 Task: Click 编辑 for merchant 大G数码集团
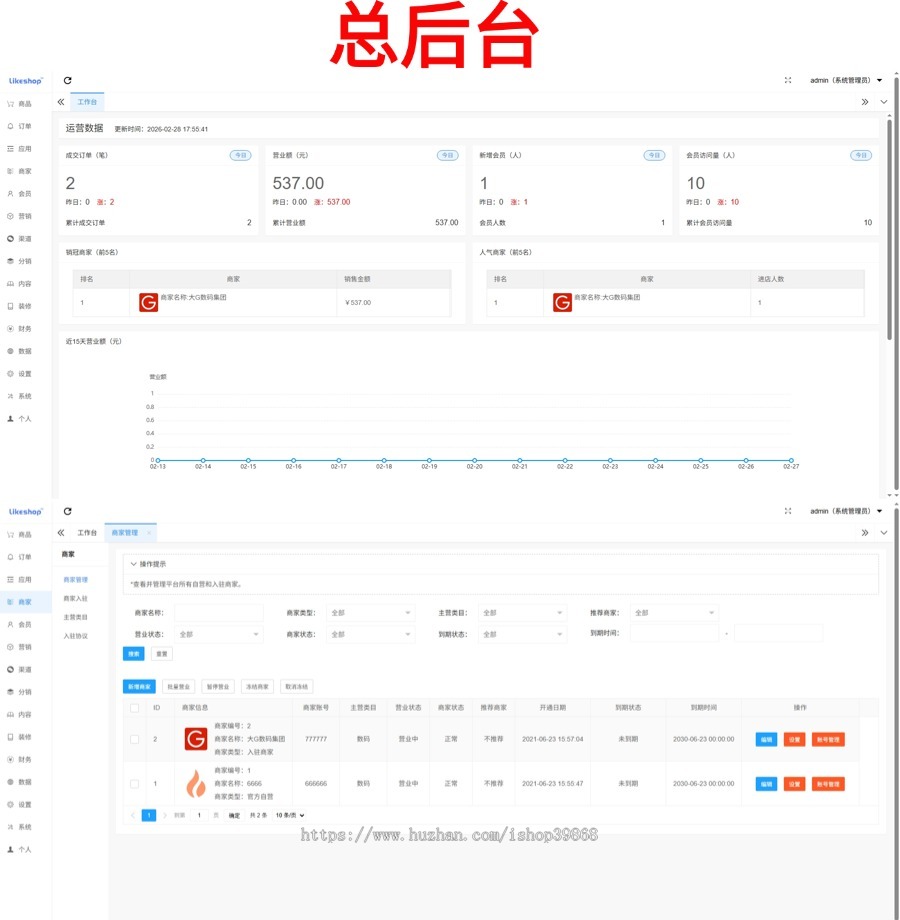766,739
